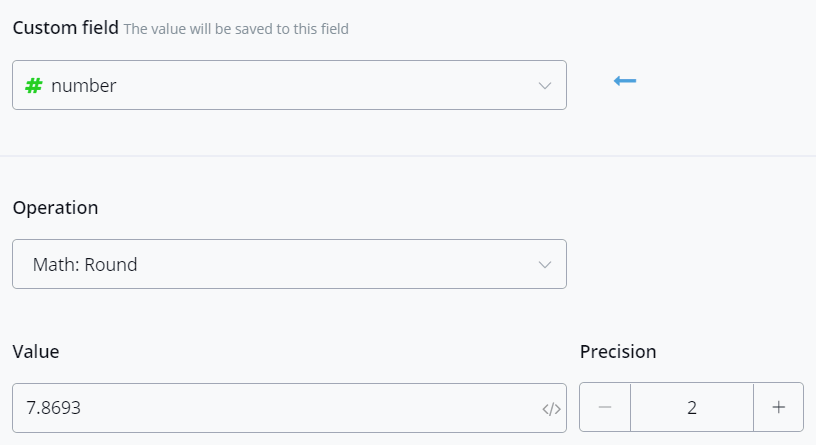Click the green hash number-type icon

pos(34,86)
